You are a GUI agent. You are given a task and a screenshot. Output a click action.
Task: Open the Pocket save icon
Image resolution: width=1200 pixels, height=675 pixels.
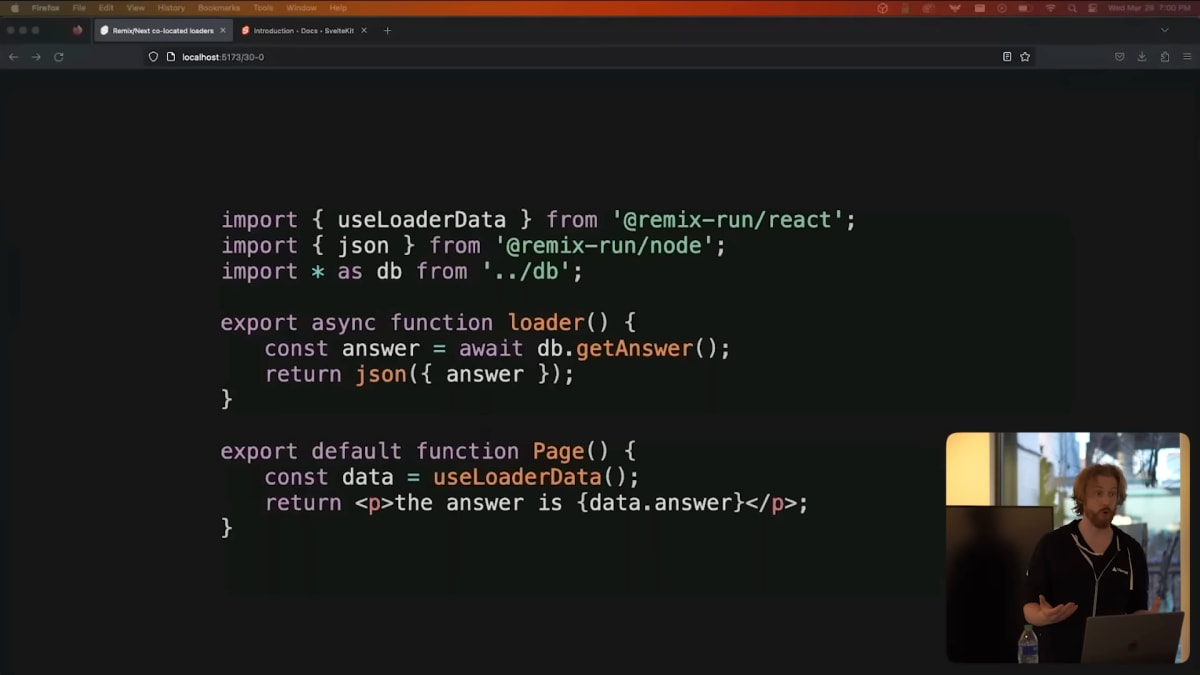[1120, 57]
